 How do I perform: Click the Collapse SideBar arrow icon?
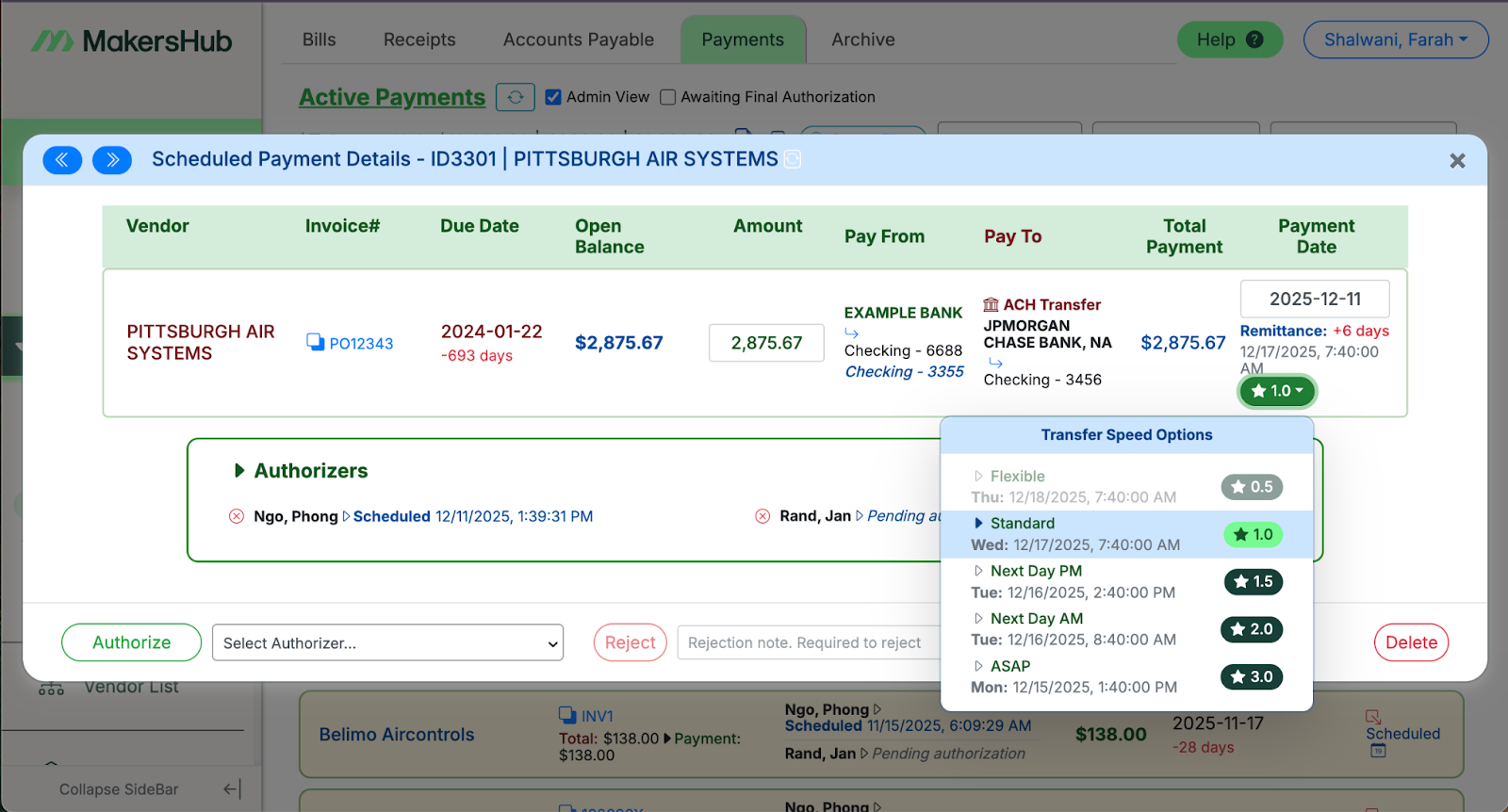tap(232, 789)
